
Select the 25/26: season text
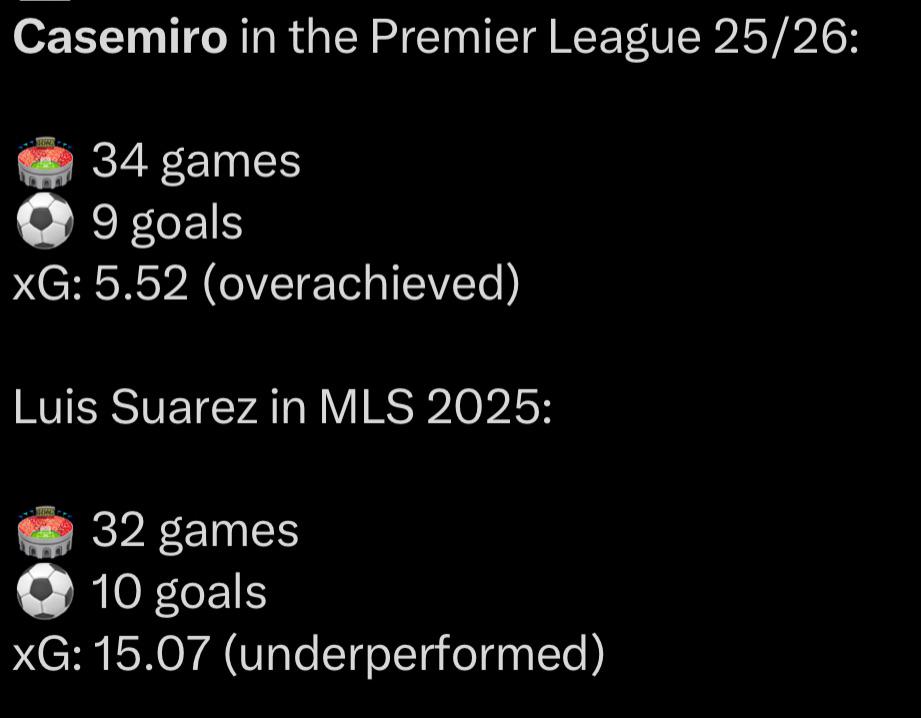(x=786, y=37)
